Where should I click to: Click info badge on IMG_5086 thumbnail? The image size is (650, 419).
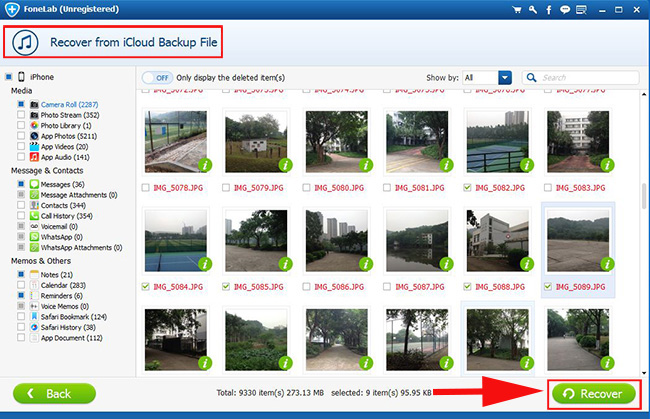click(x=366, y=264)
